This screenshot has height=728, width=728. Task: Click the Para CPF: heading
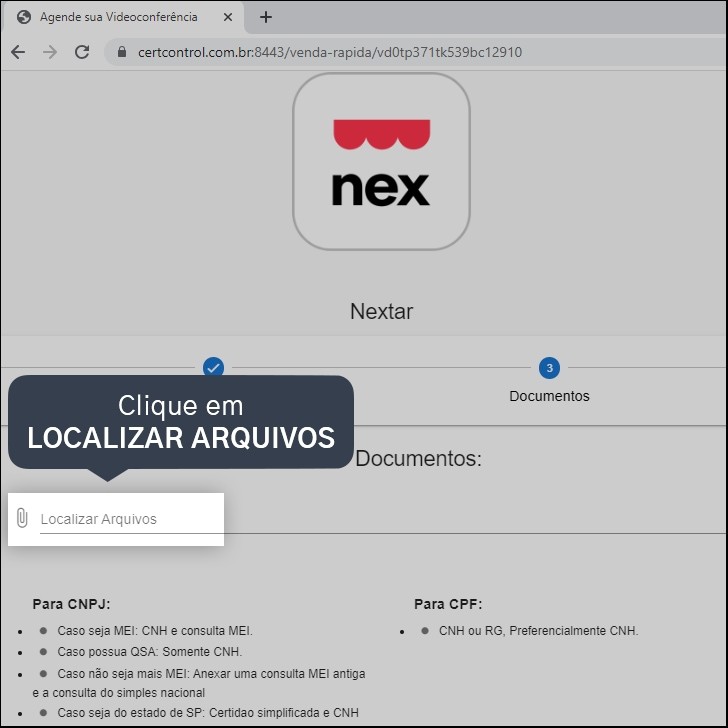pyautogui.click(x=448, y=604)
